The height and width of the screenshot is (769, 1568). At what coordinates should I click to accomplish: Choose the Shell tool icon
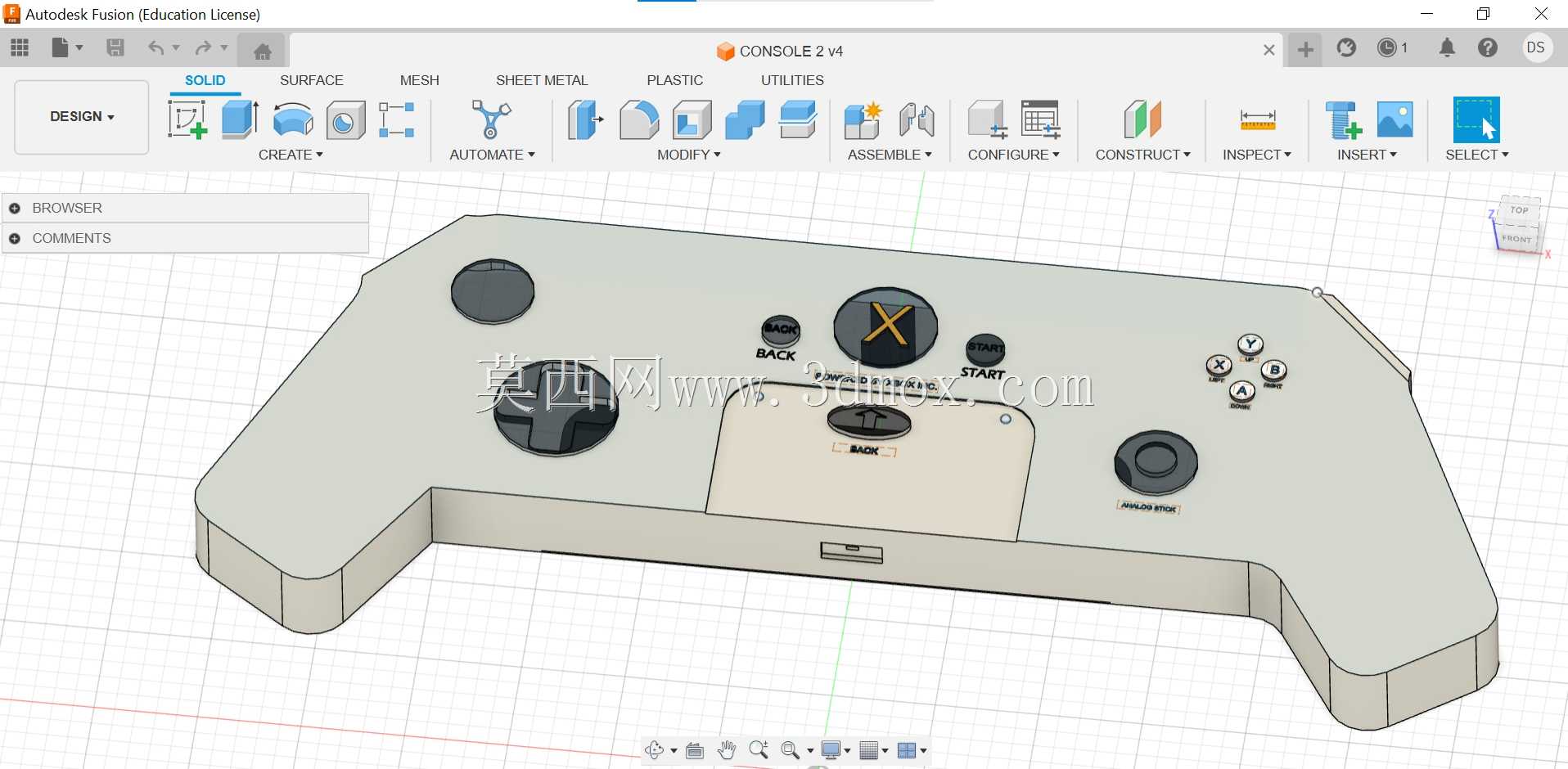coord(692,119)
